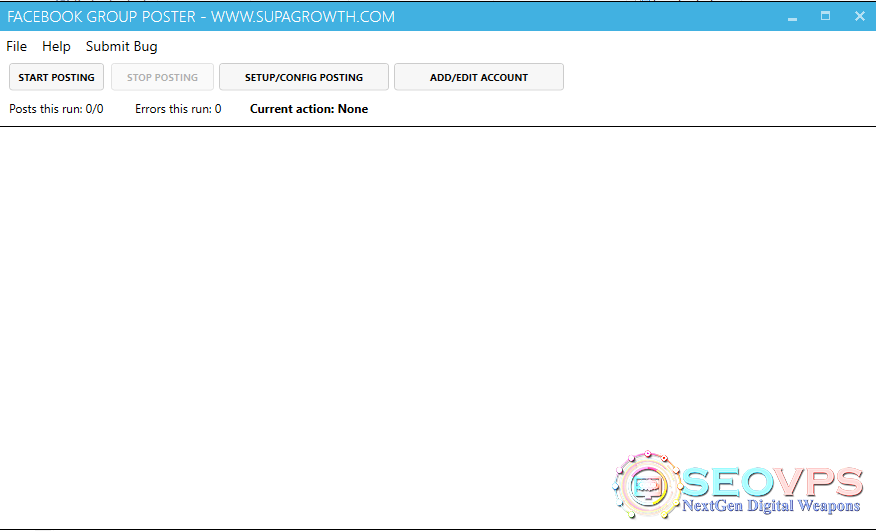Viewport: 876px width, 531px height.
Task: Open the File menu
Action: [x=16, y=46]
